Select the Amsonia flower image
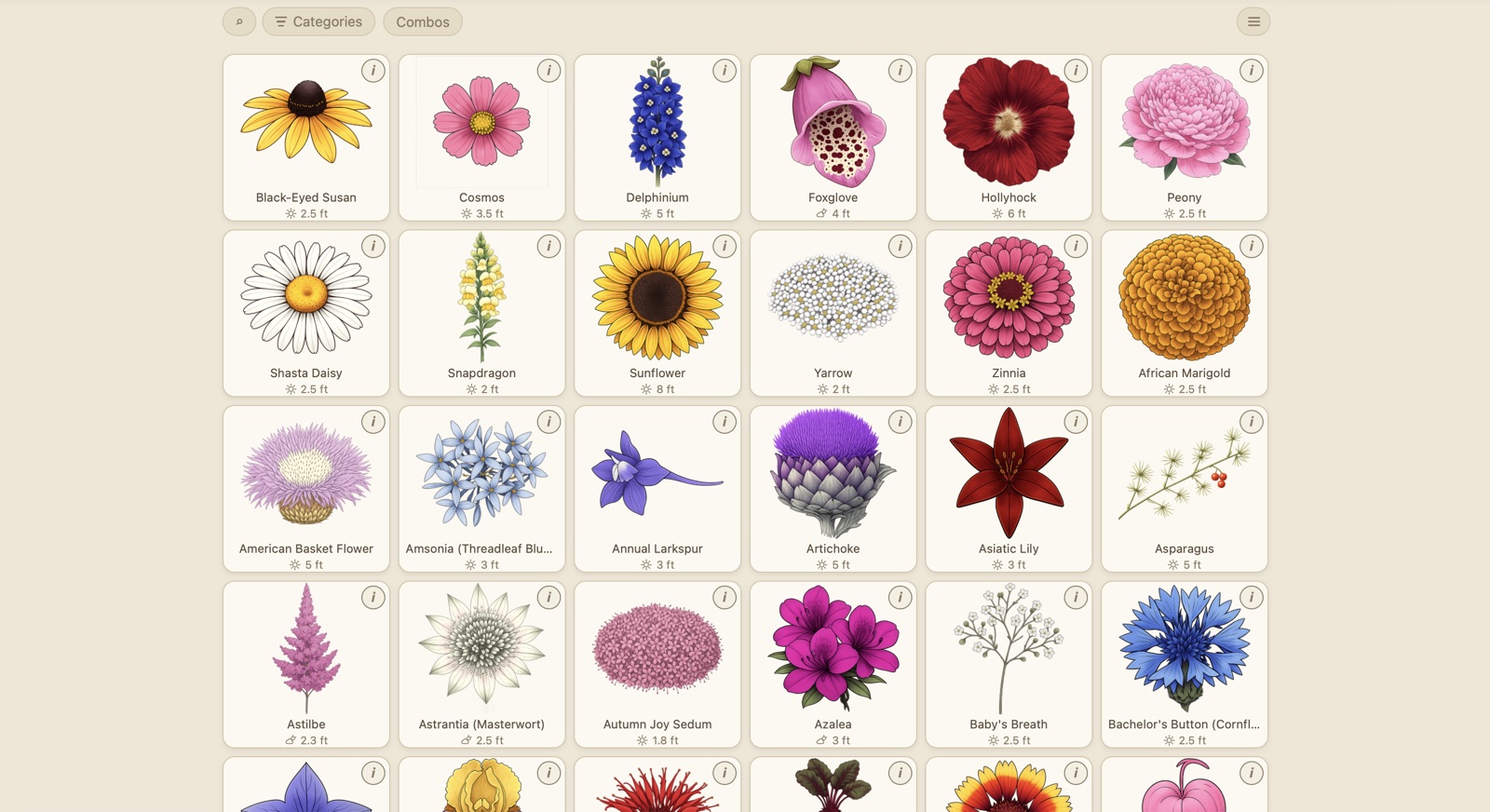The height and width of the screenshot is (812, 1490). (x=481, y=473)
